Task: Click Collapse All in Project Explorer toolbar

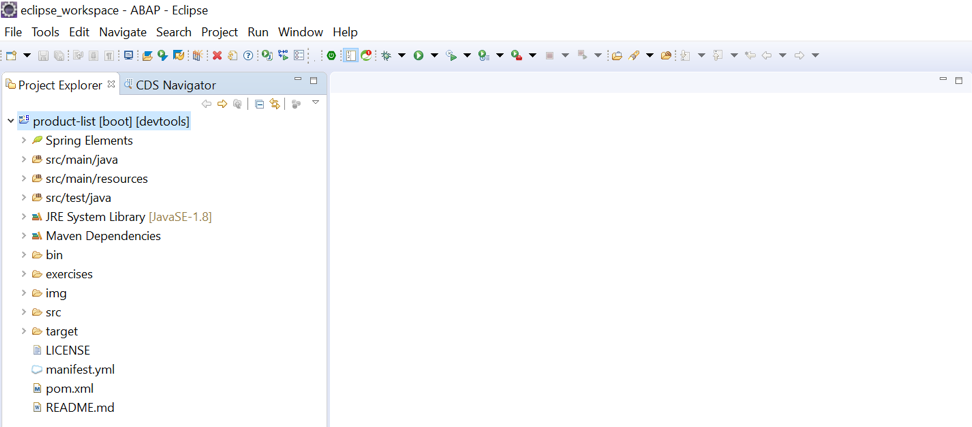Action: pyautogui.click(x=259, y=103)
